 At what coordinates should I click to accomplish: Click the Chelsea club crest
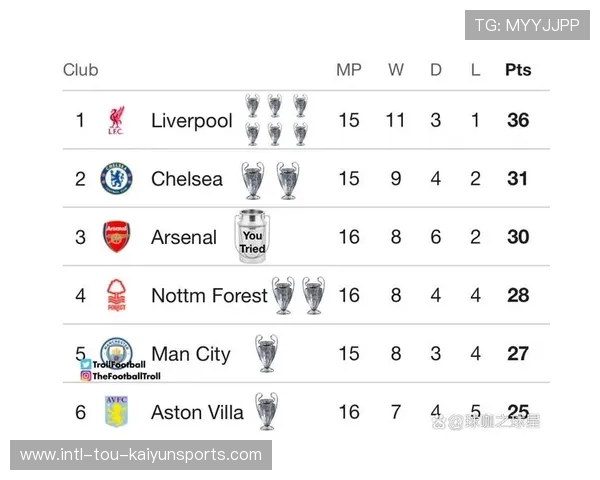116,179
